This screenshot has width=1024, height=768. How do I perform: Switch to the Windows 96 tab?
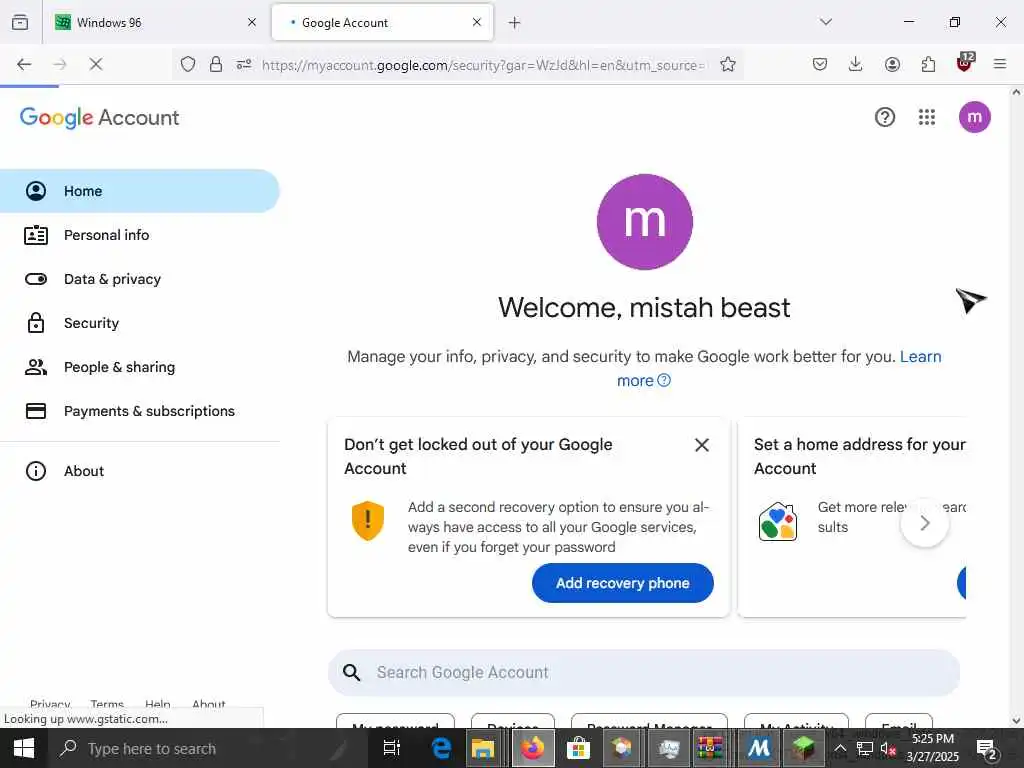click(155, 22)
